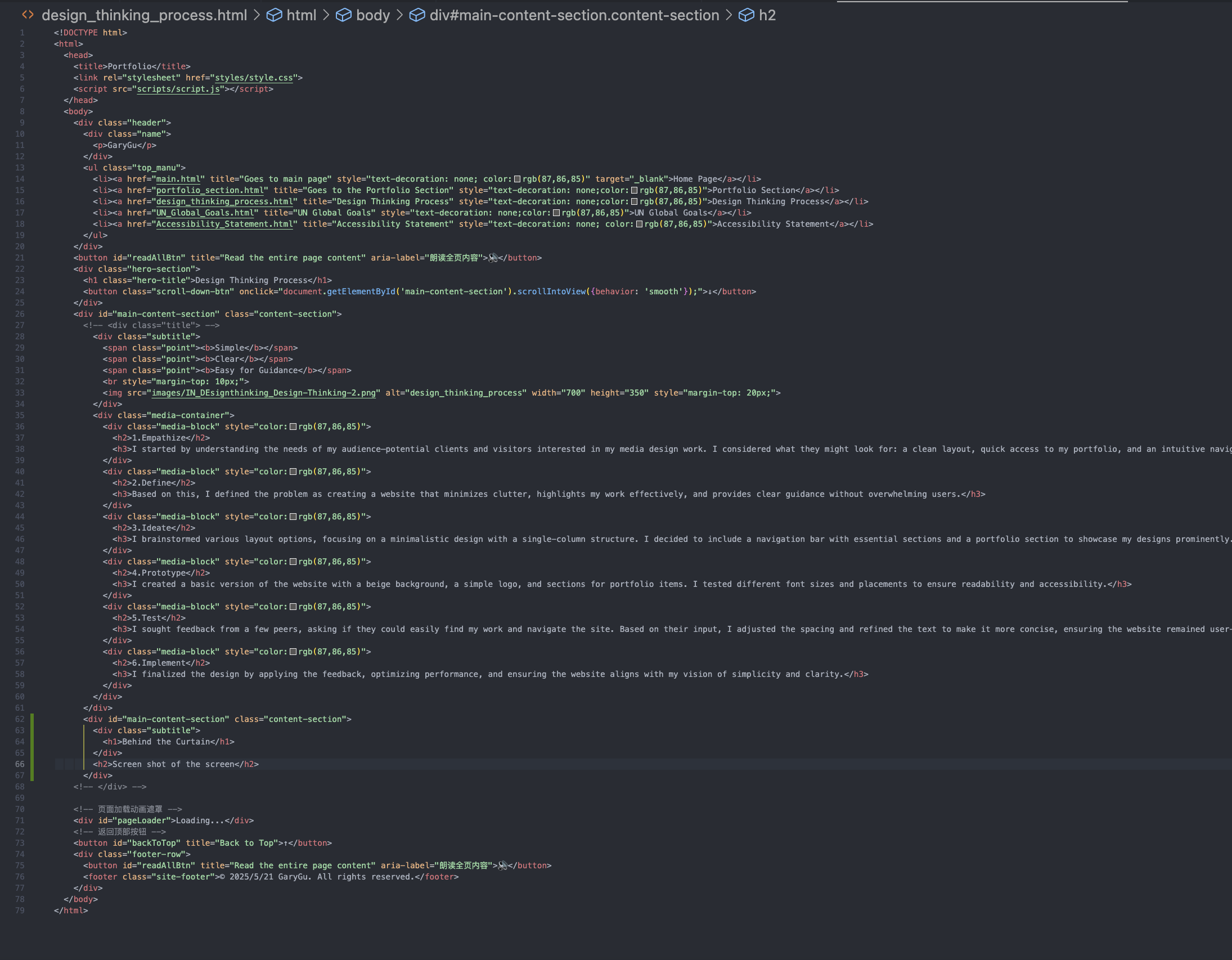Expand the body breadcrumb symbol list

tap(373, 15)
